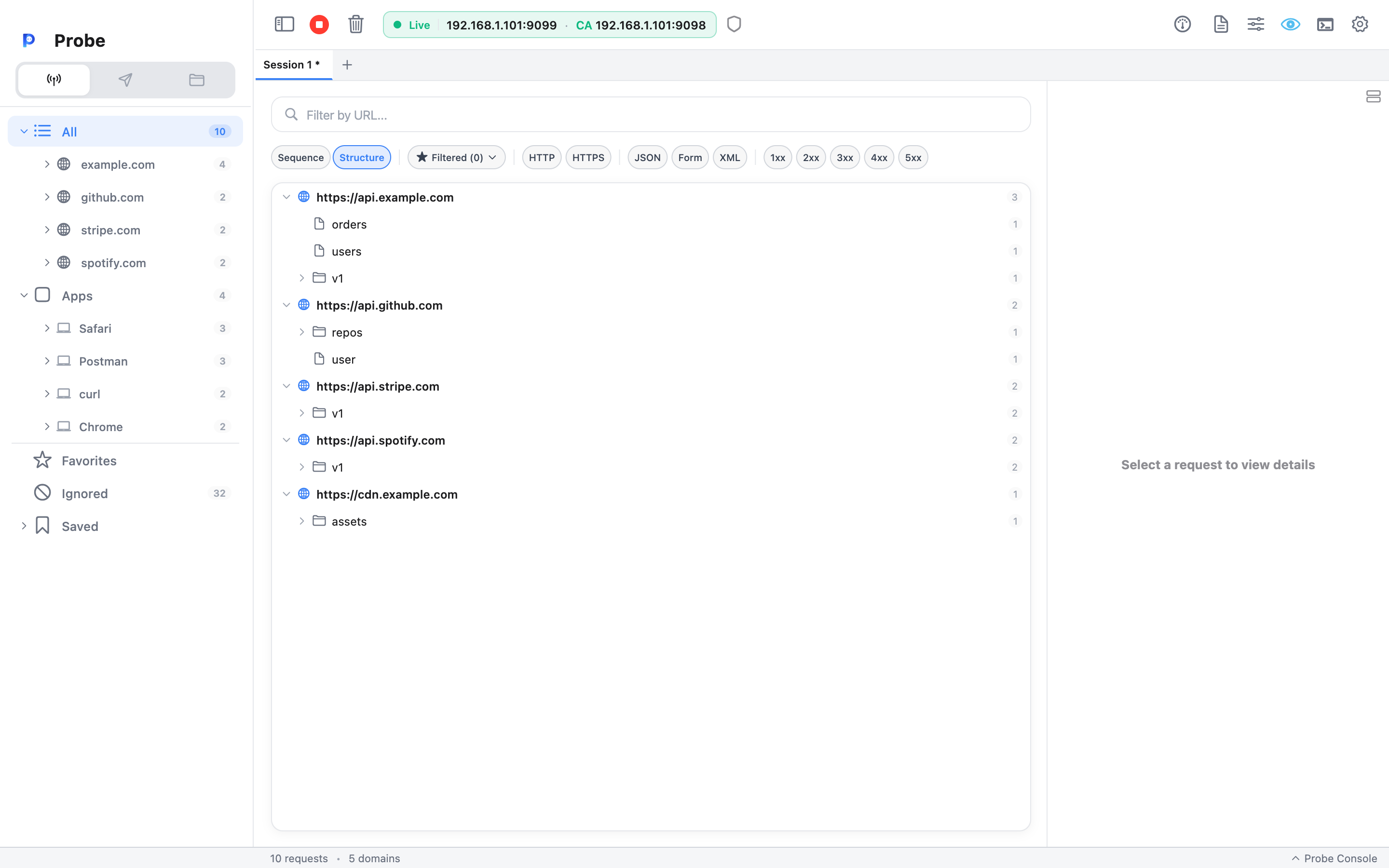1389x868 pixels.
Task: Expand the Chrome app entry
Action: [47, 426]
